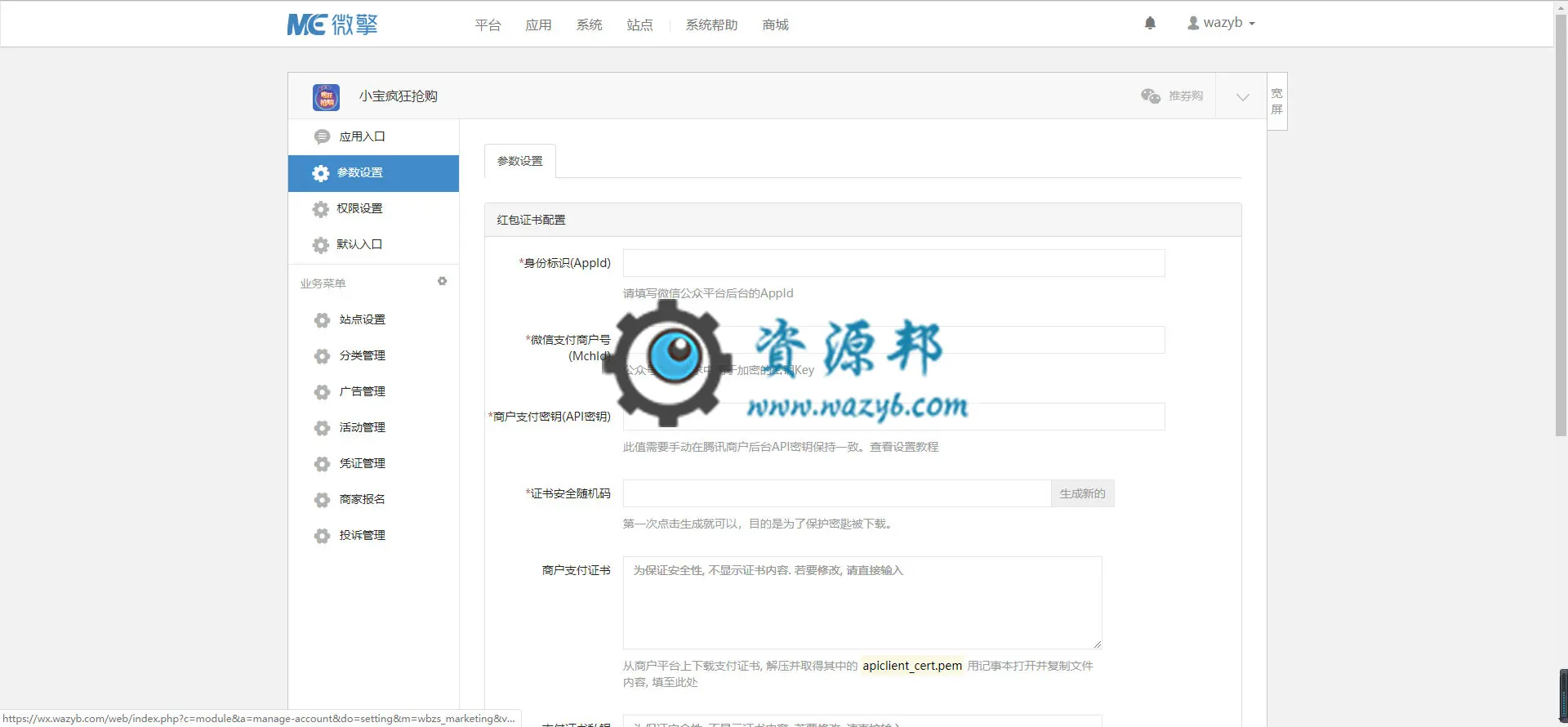Click the 微擎 logo
Image resolution: width=1568 pixels, height=727 pixels.
332,25
